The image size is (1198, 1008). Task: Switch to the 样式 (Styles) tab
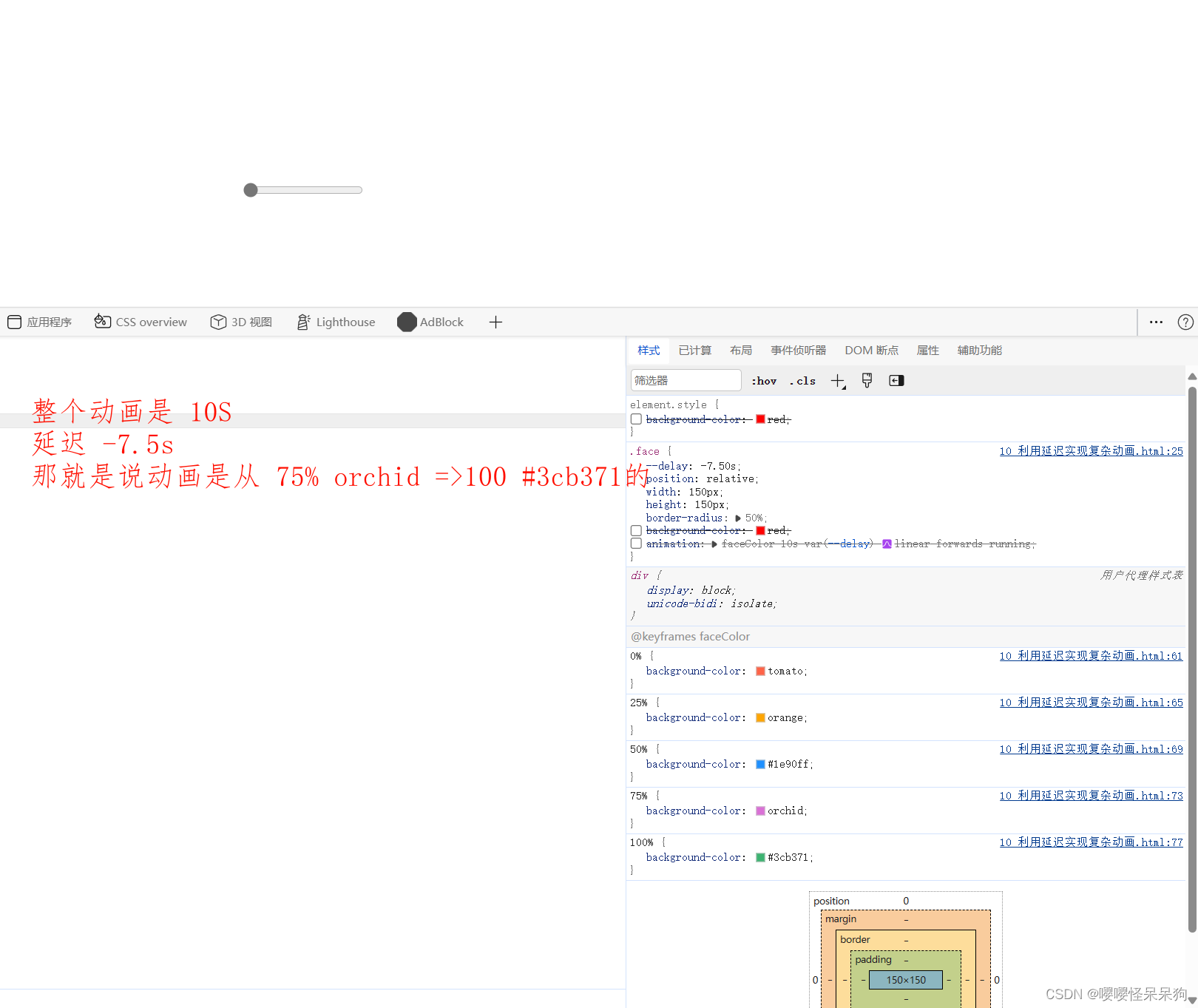pyautogui.click(x=649, y=351)
